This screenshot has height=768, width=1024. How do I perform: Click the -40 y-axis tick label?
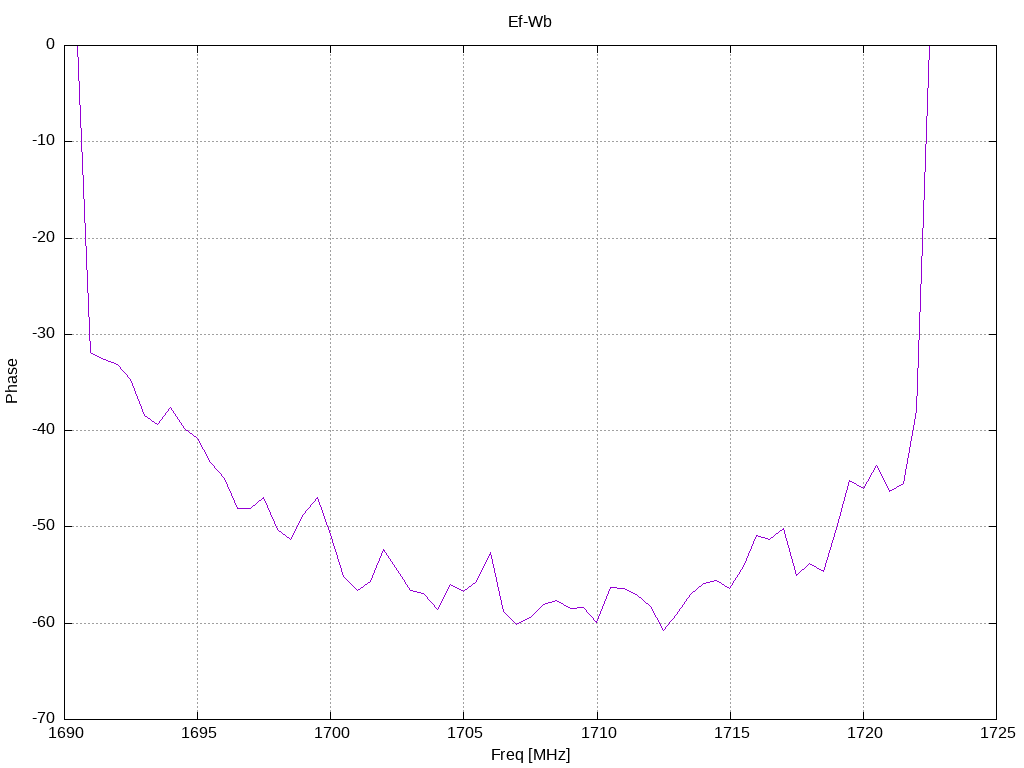tap(44, 430)
